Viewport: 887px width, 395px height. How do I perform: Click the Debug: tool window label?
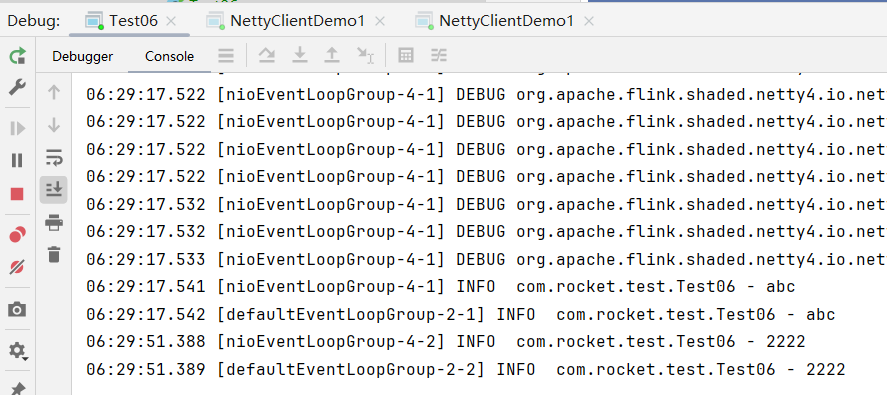pos(34,21)
